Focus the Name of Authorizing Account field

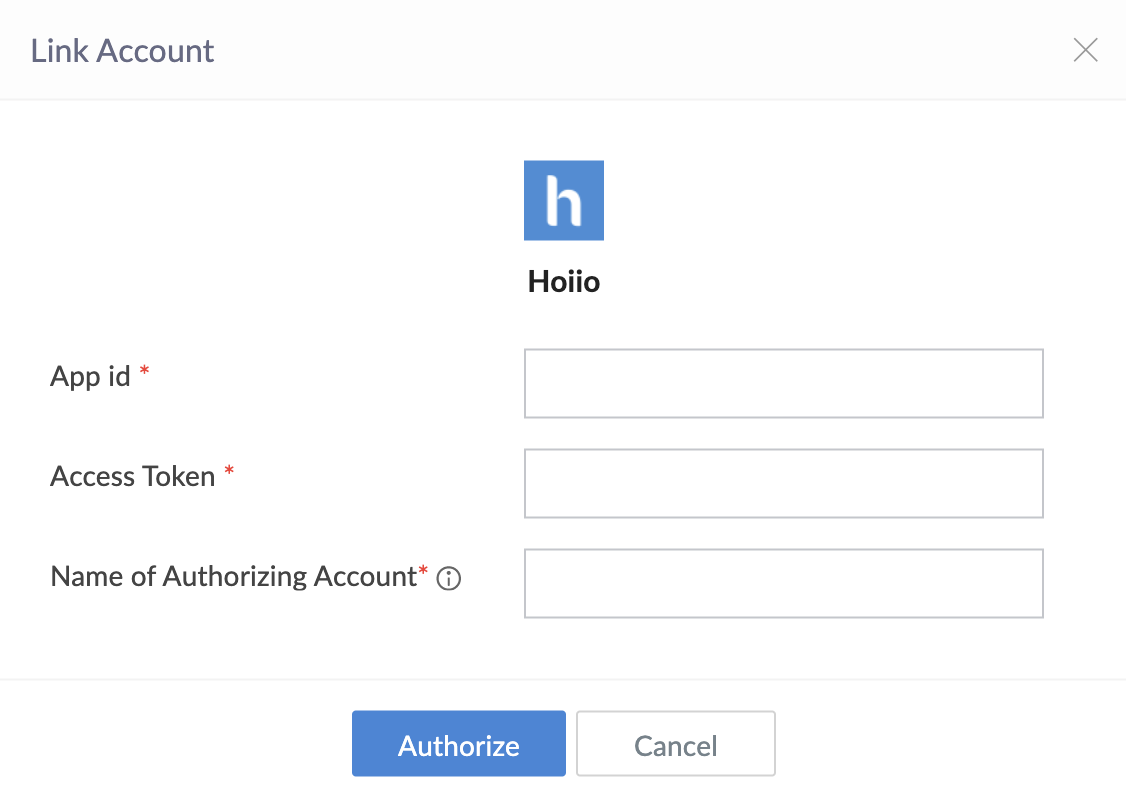[783, 583]
